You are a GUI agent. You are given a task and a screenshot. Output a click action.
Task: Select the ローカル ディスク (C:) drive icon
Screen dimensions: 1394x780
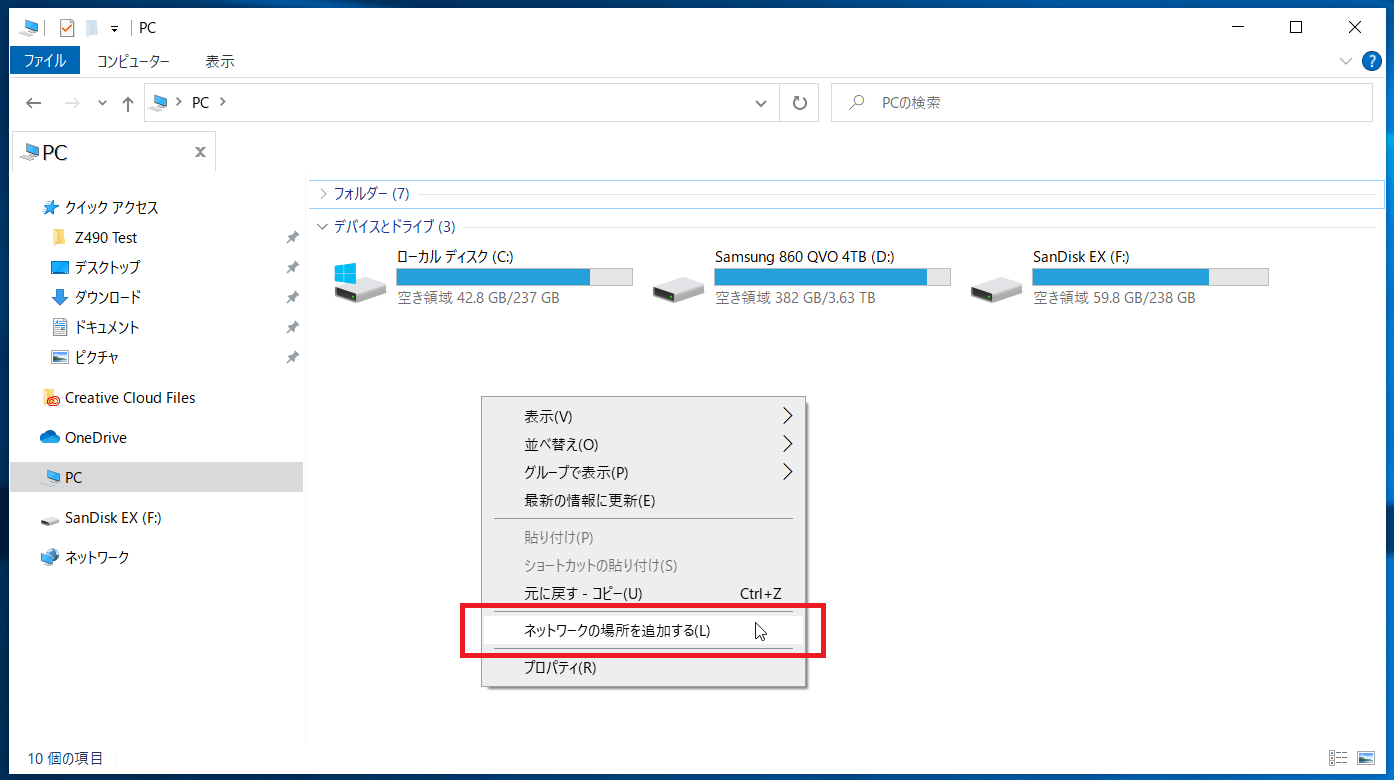pyautogui.click(x=360, y=282)
